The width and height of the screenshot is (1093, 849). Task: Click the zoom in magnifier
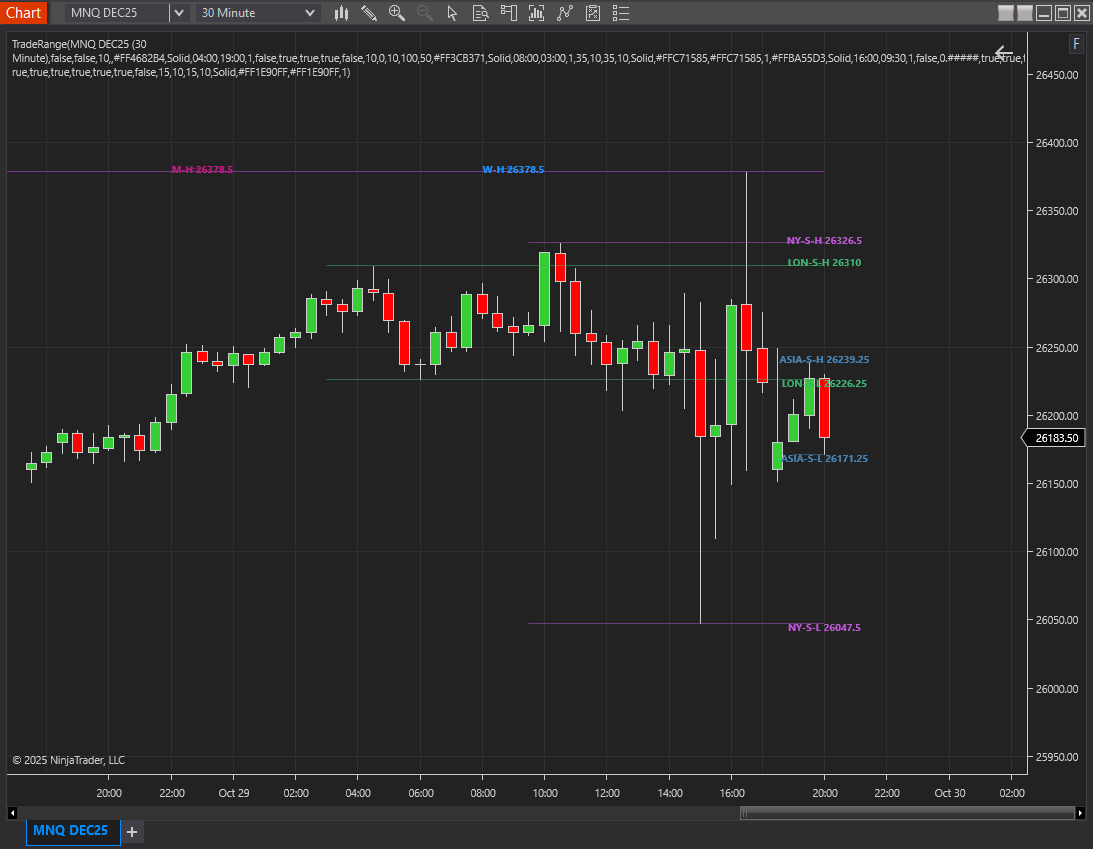[x=397, y=13]
